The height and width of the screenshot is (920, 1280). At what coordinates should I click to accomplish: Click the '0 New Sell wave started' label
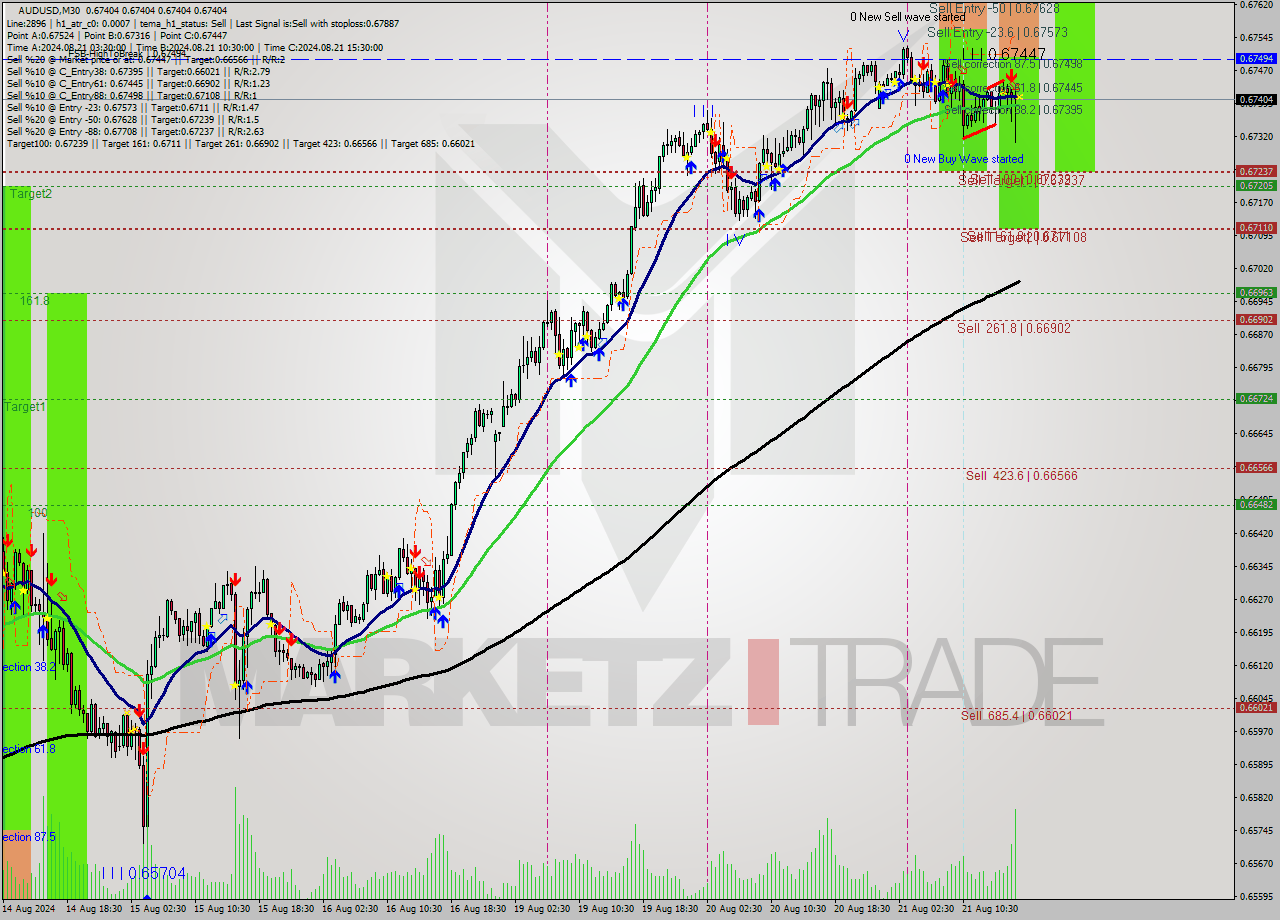click(908, 17)
